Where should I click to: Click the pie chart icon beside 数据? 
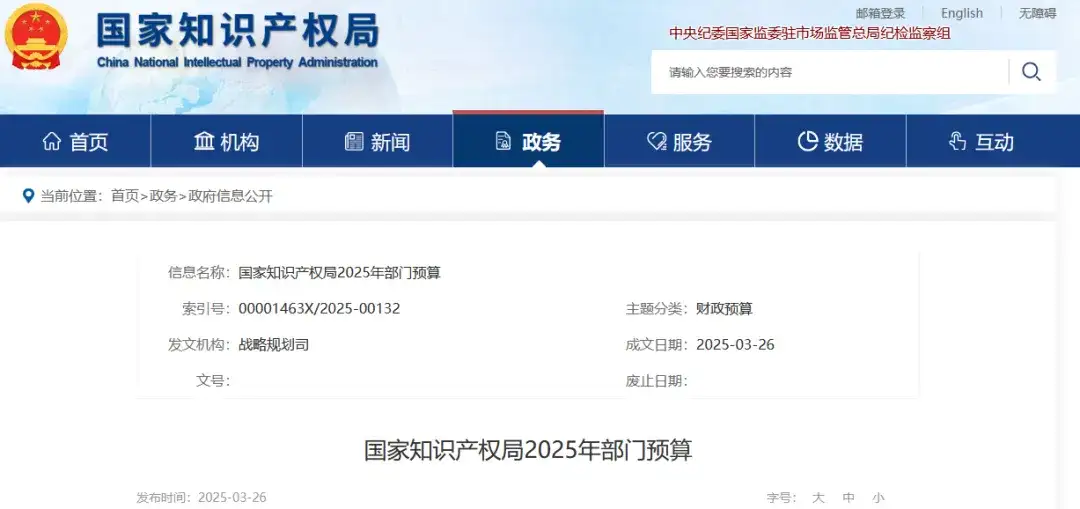tap(807, 142)
